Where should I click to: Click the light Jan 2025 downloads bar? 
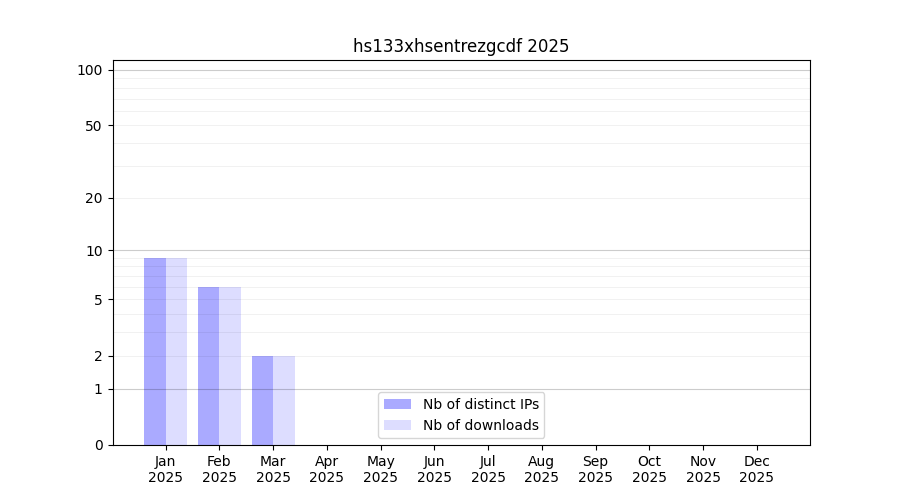(x=176, y=351)
